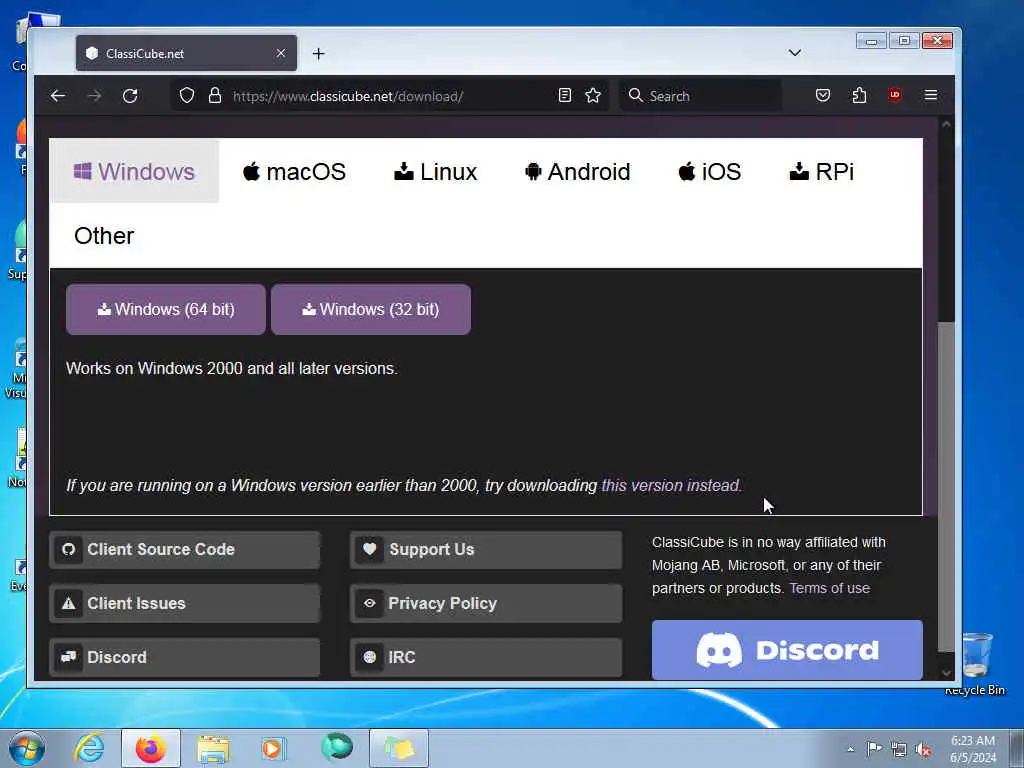Expand the list all tabs chevron
Viewport: 1024px width, 768px height.
coord(795,53)
